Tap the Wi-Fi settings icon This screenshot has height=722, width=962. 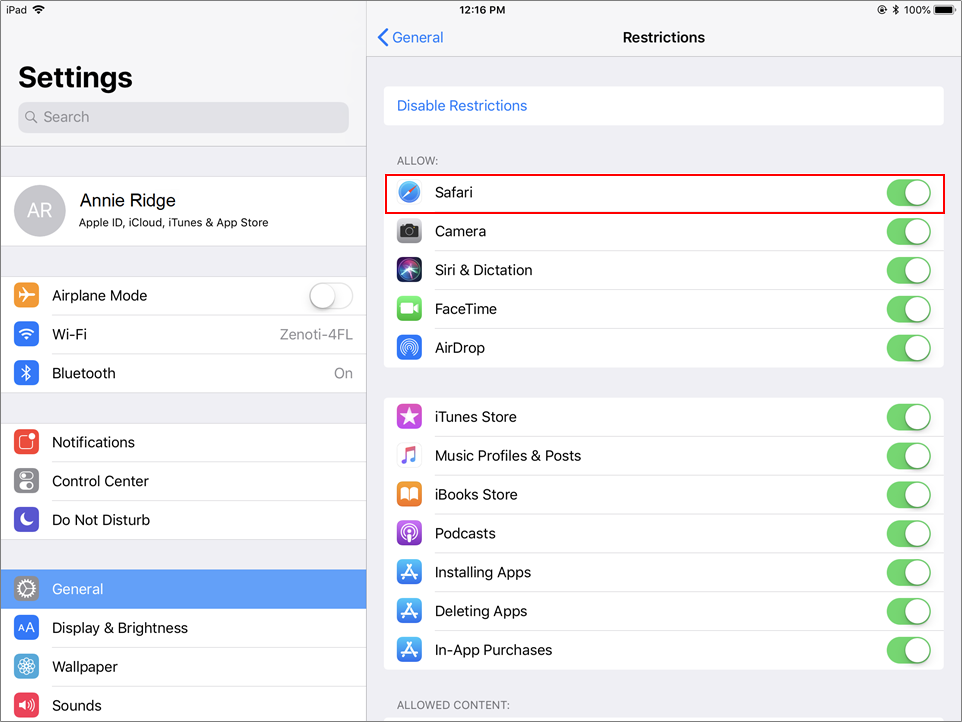pyautogui.click(x=26, y=334)
